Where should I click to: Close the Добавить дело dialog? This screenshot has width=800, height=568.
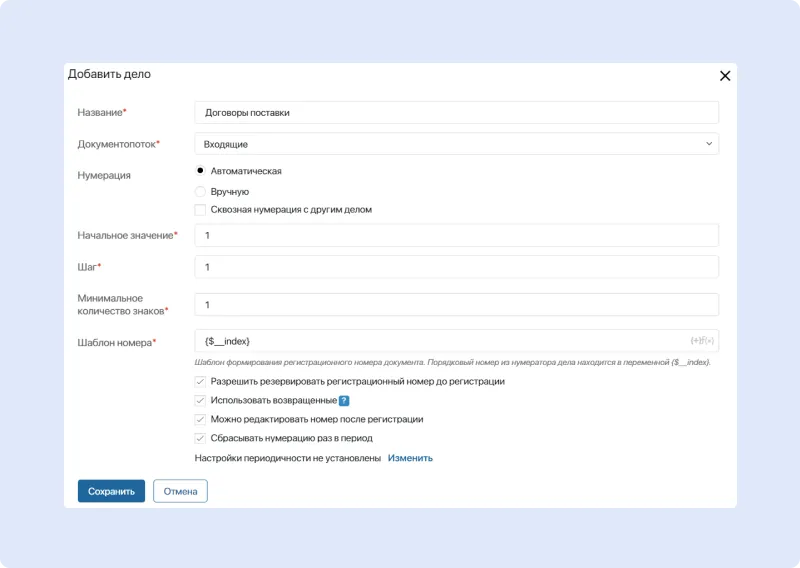pos(725,75)
